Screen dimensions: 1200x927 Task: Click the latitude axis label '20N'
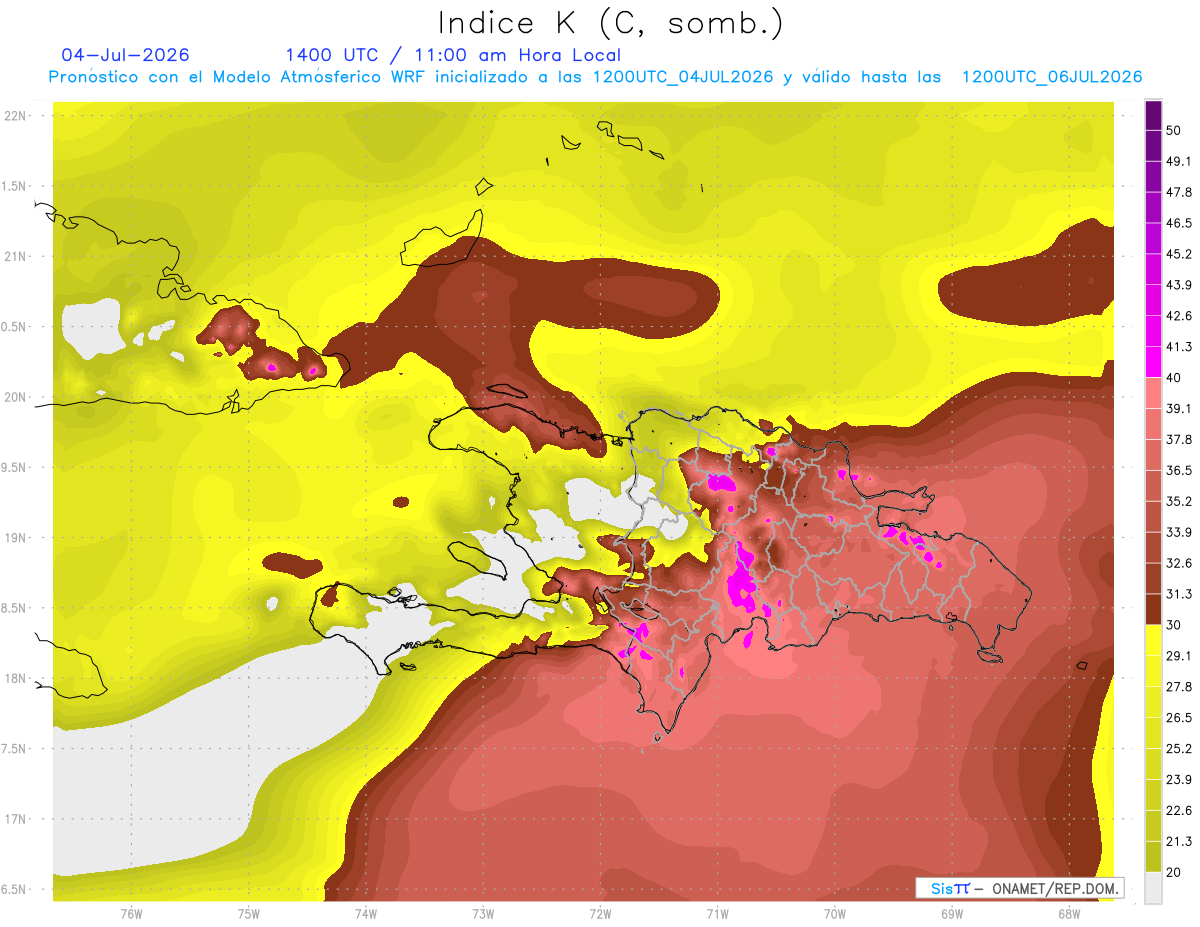point(17,397)
